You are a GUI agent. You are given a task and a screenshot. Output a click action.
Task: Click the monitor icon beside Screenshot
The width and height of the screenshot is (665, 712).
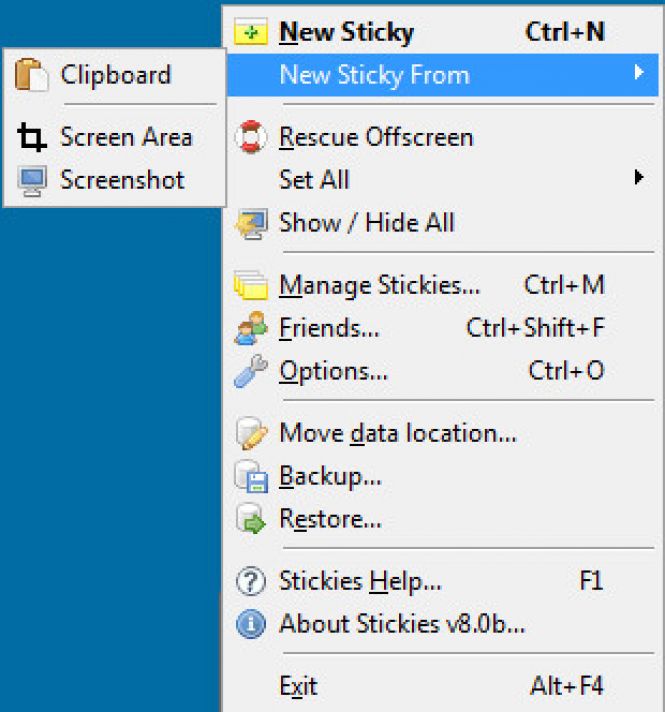[x=32, y=180]
